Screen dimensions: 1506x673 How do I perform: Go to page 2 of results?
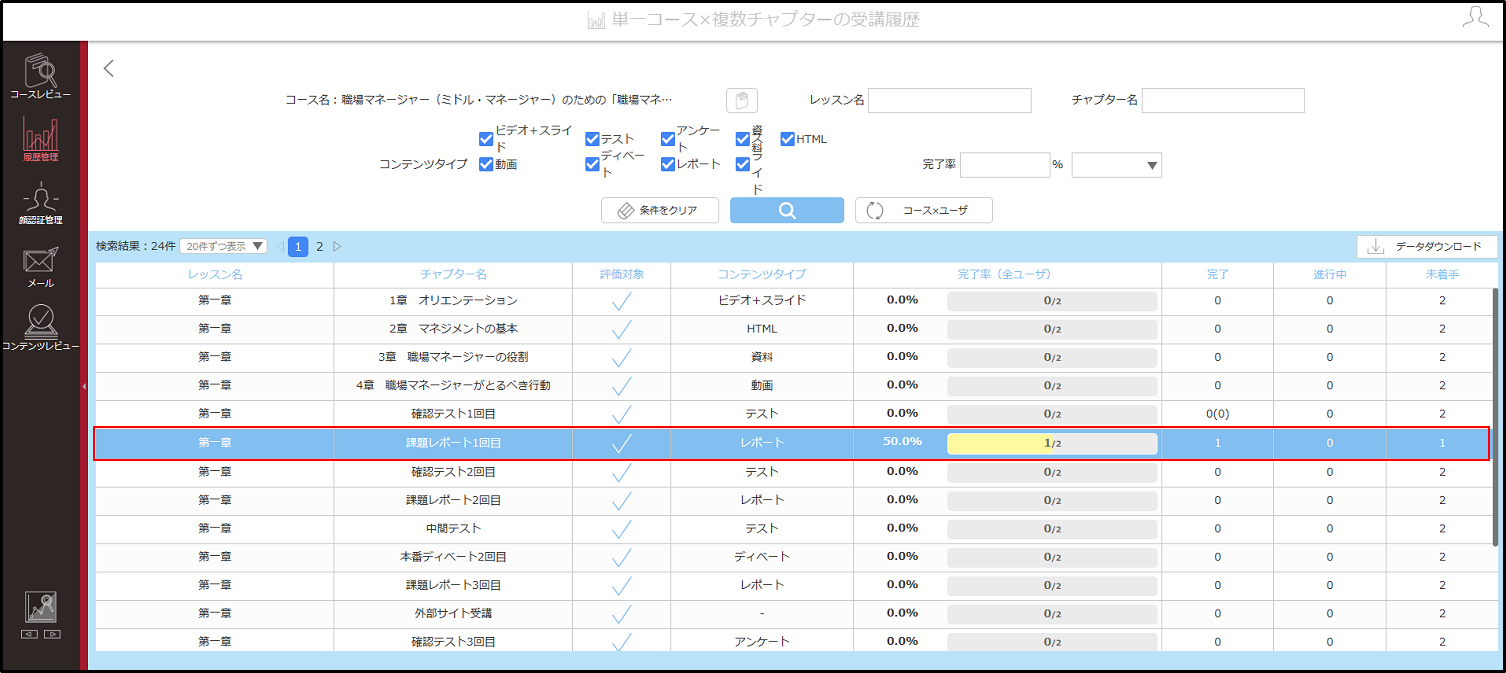(320, 246)
